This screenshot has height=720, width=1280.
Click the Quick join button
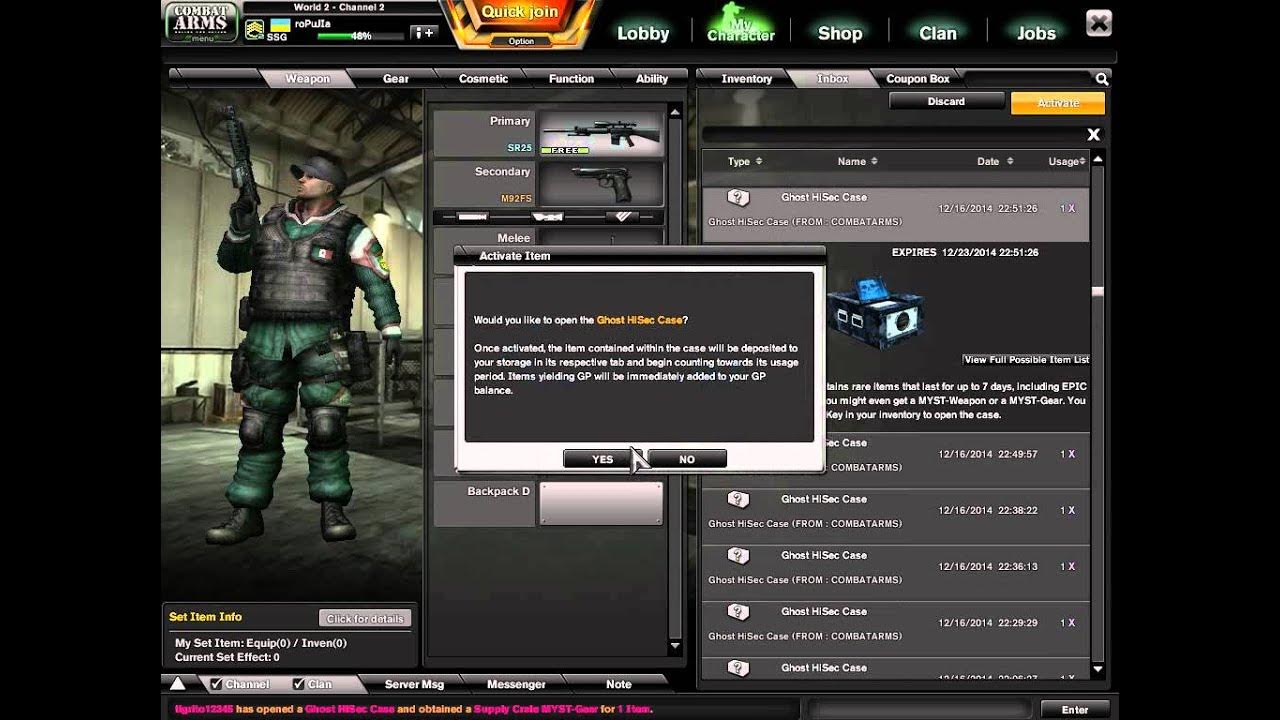coord(520,13)
